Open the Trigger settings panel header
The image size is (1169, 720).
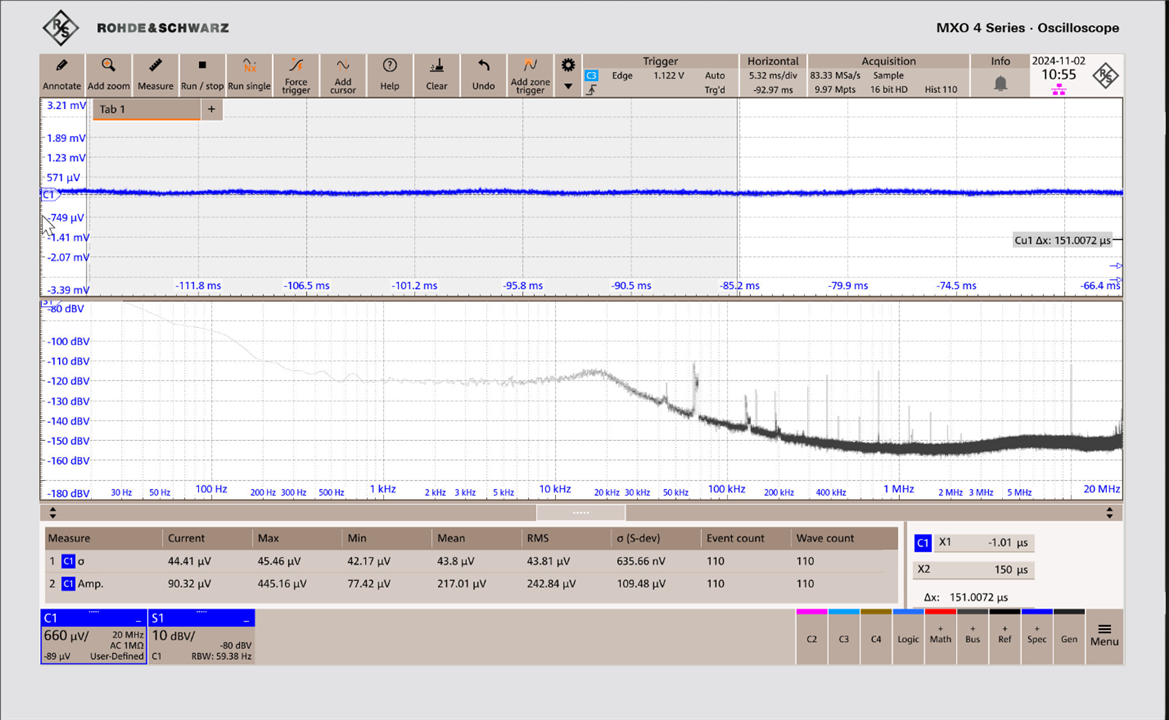(x=660, y=61)
